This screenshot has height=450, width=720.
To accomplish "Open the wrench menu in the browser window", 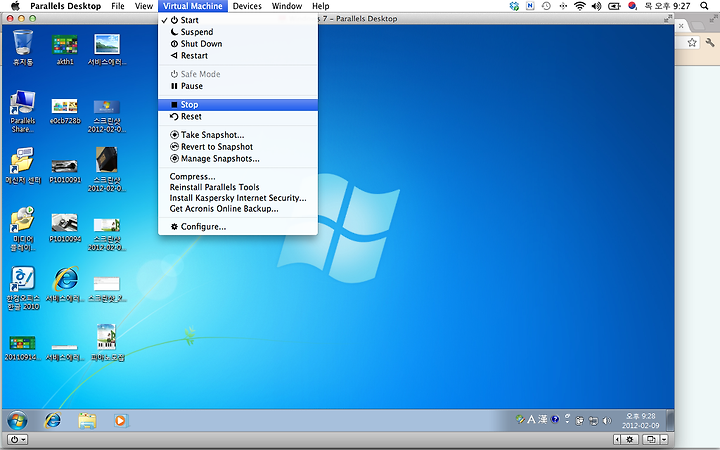I will click(x=710, y=43).
